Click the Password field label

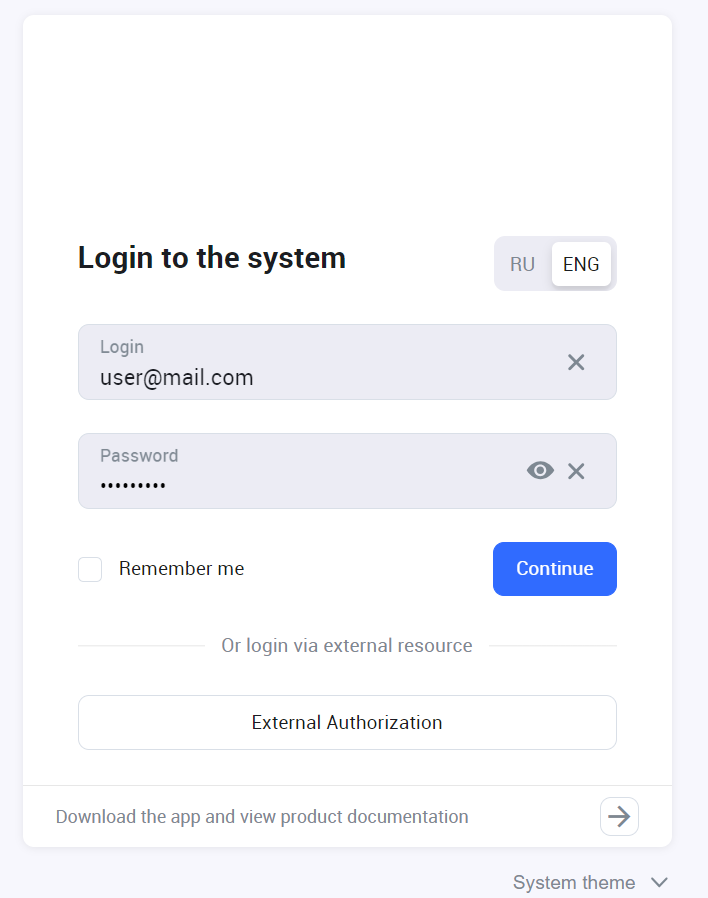139,456
